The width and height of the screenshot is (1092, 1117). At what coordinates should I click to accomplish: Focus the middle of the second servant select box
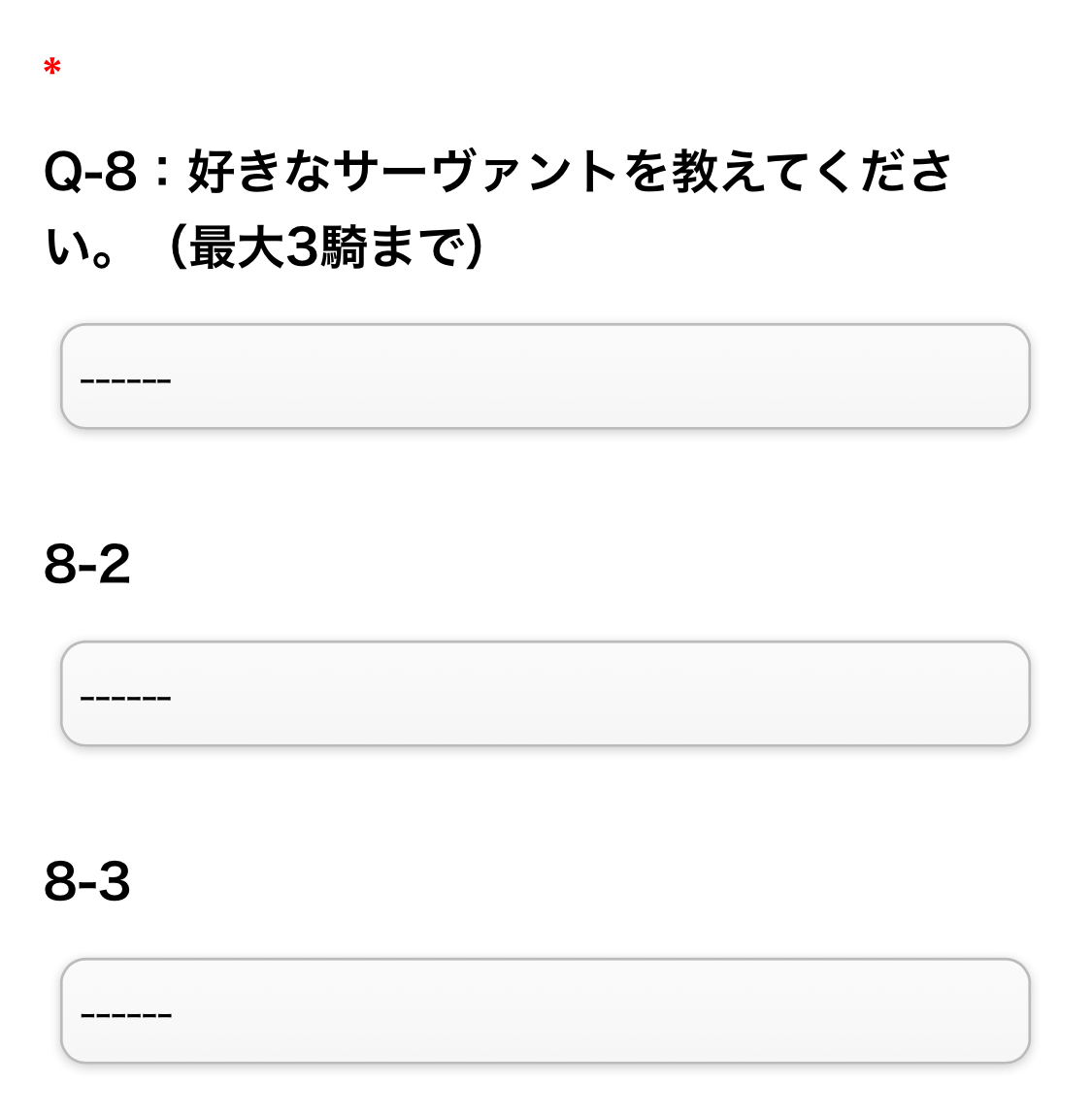pos(545,693)
